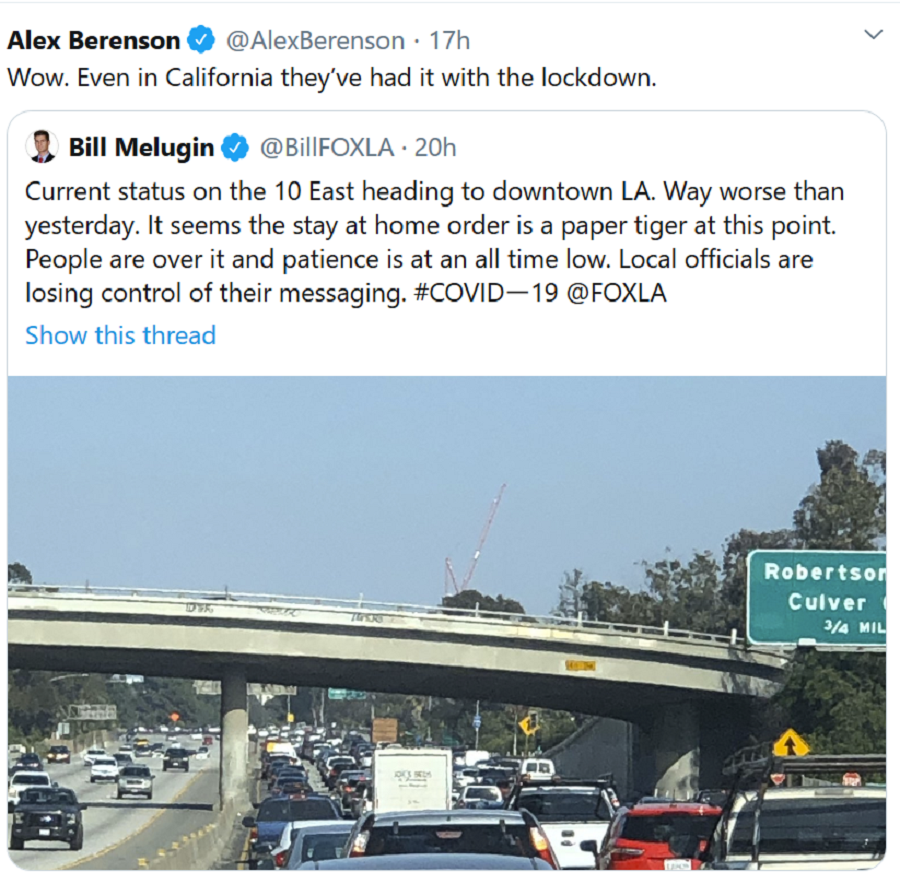
Task: Click the white box truck in photo
Action: 412,781
